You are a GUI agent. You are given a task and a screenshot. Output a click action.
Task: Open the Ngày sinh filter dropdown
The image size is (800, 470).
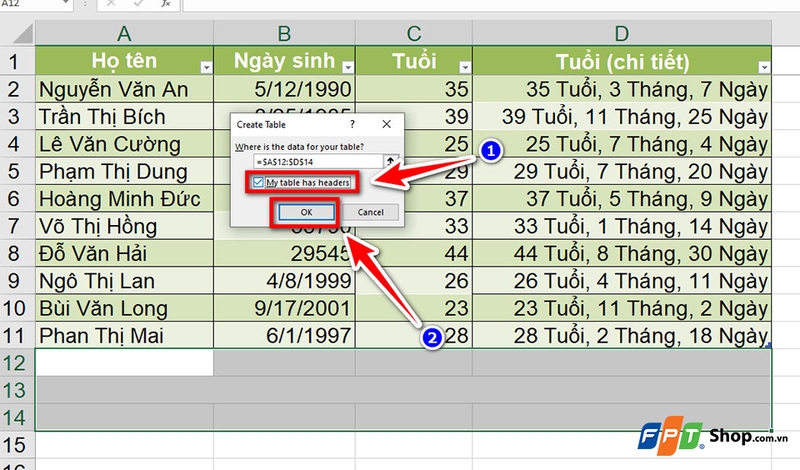[x=348, y=67]
